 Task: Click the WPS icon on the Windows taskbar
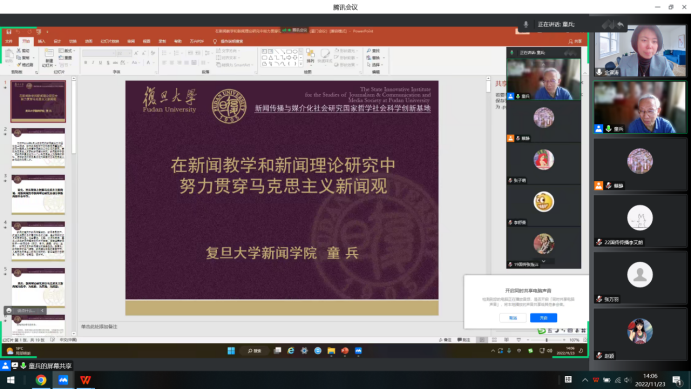(86, 380)
